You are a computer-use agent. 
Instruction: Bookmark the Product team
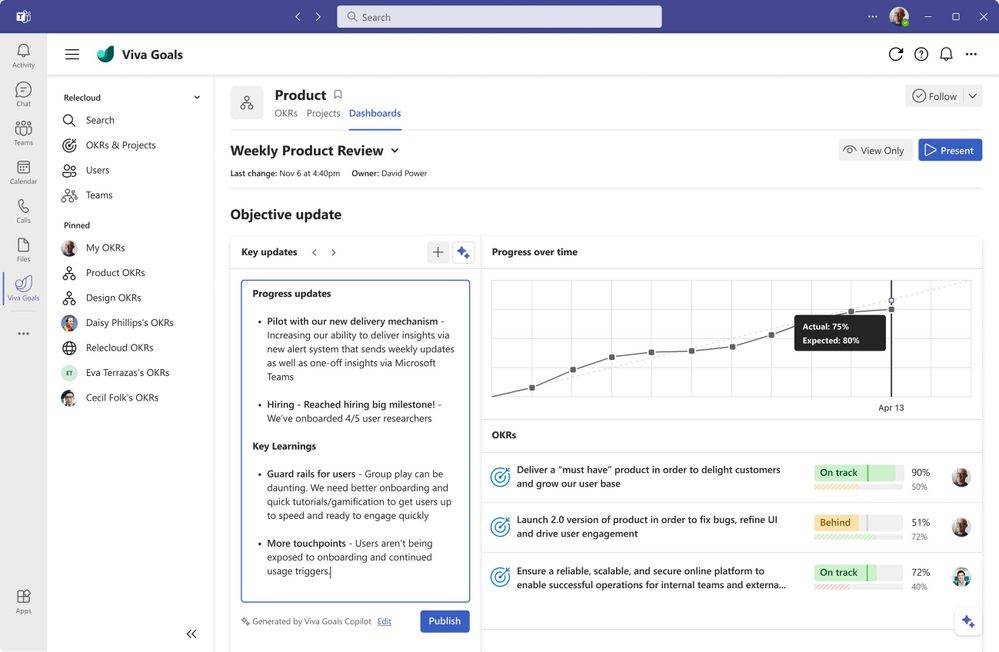tap(338, 95)
